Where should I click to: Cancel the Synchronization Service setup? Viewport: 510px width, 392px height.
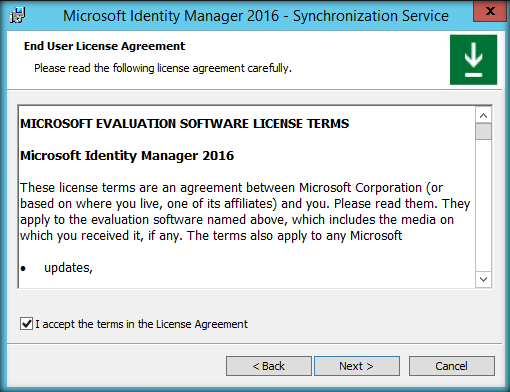point(452,366)
